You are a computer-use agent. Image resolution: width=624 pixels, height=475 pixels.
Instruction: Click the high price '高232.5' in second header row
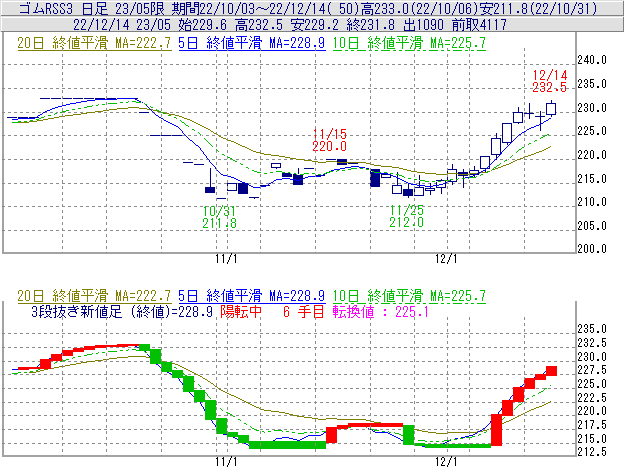(259, 25)
